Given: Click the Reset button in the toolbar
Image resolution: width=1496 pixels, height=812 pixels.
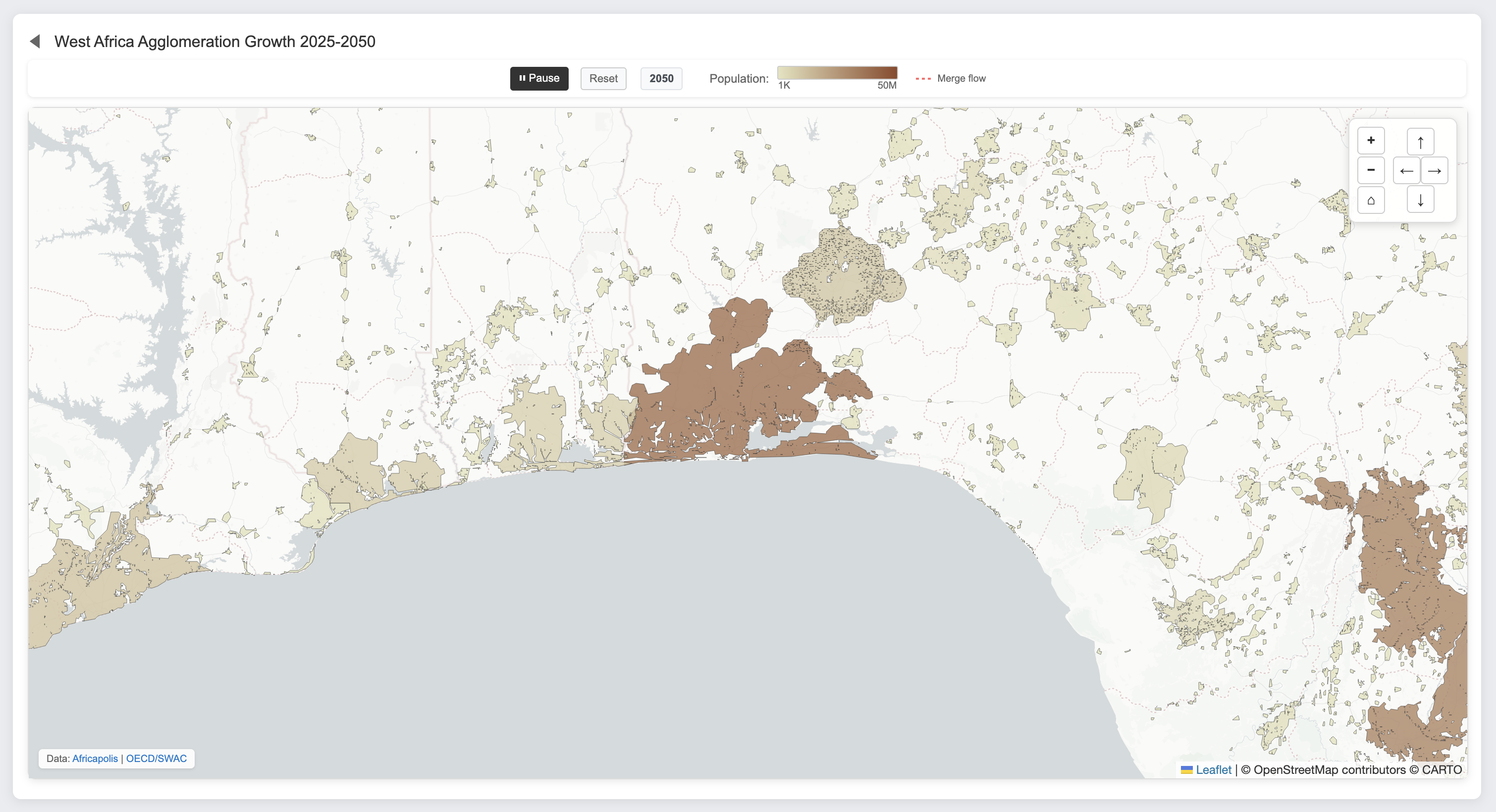Looking at the screenshot, I should coord(603,78).
